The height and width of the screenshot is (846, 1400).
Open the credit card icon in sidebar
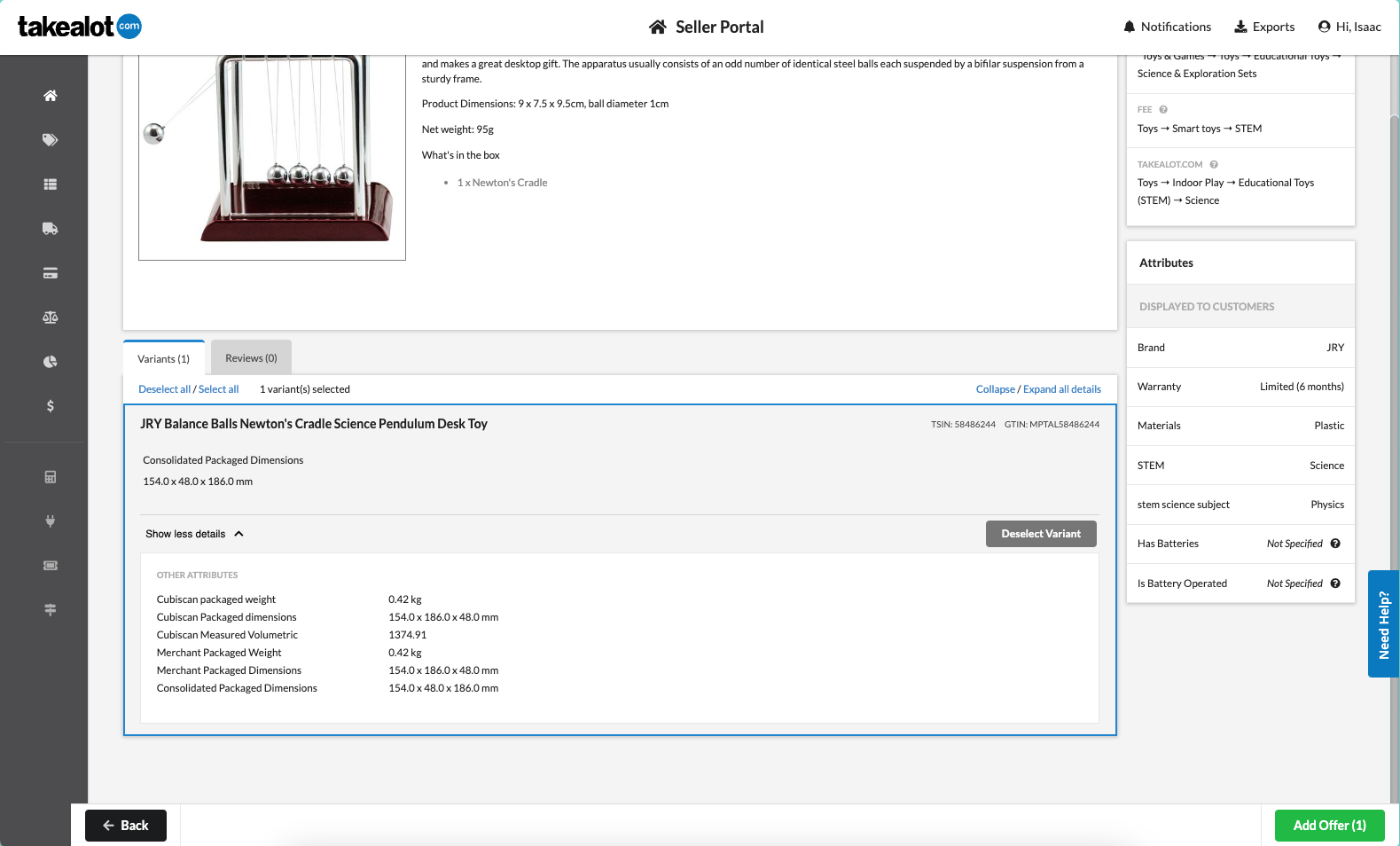(x=51, y=273)
